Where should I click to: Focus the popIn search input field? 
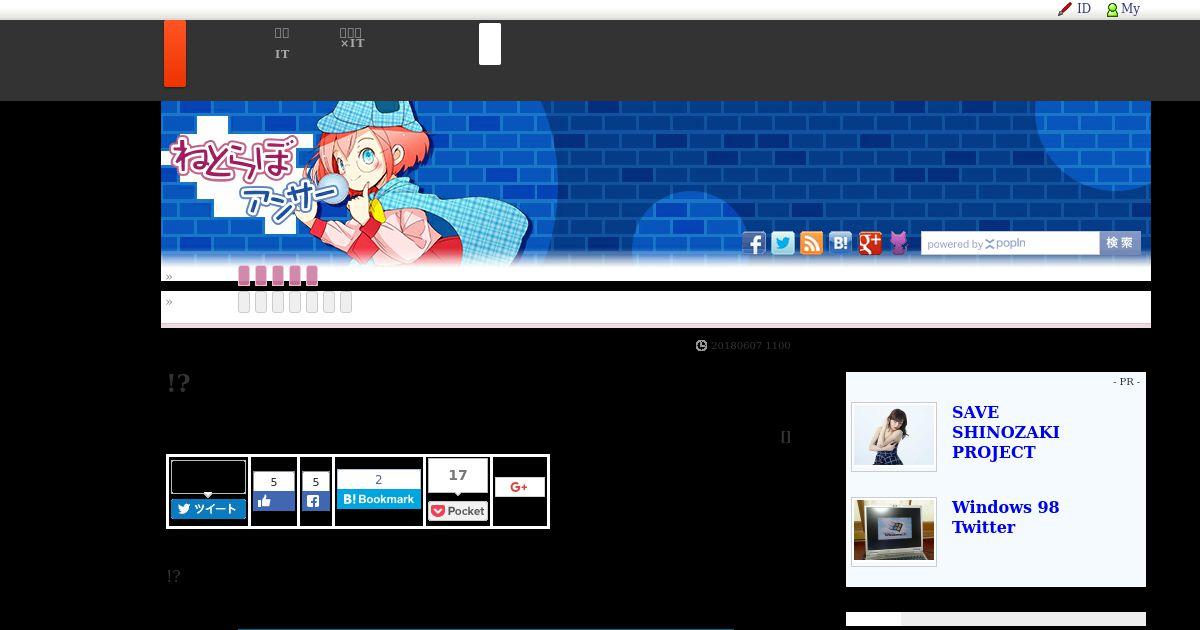tap(1010, 244)
